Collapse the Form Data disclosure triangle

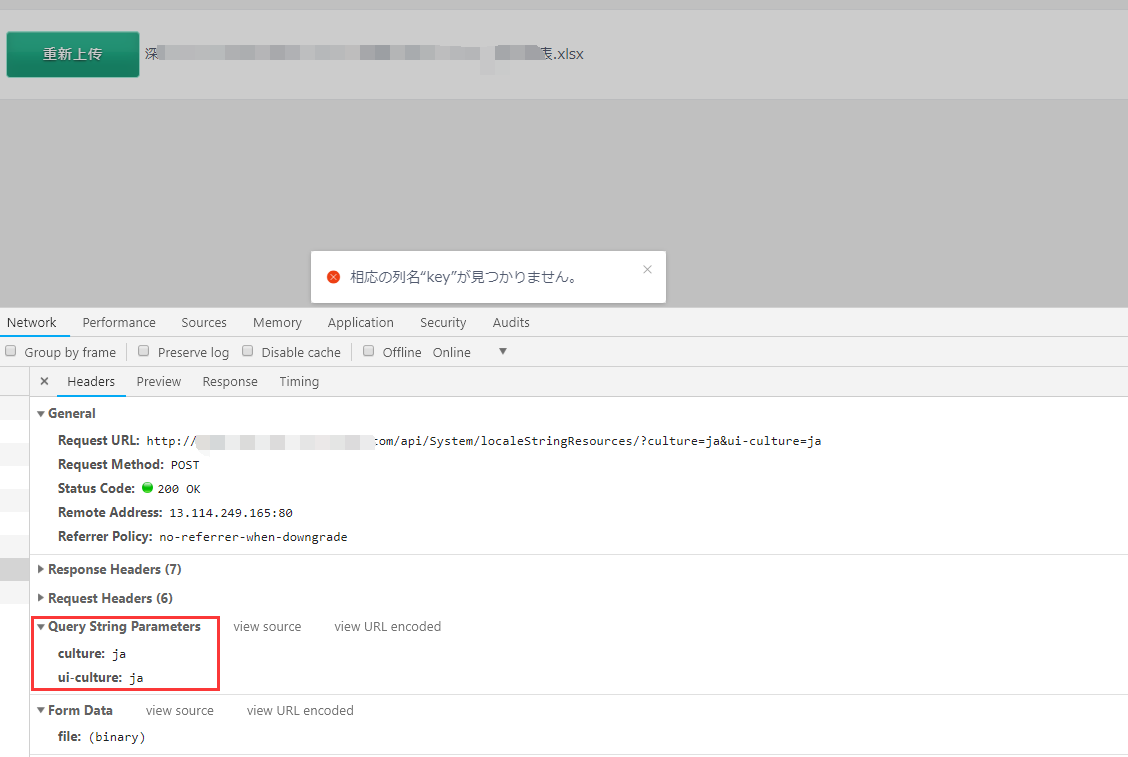pyautogui.click(x=40, y=710)
